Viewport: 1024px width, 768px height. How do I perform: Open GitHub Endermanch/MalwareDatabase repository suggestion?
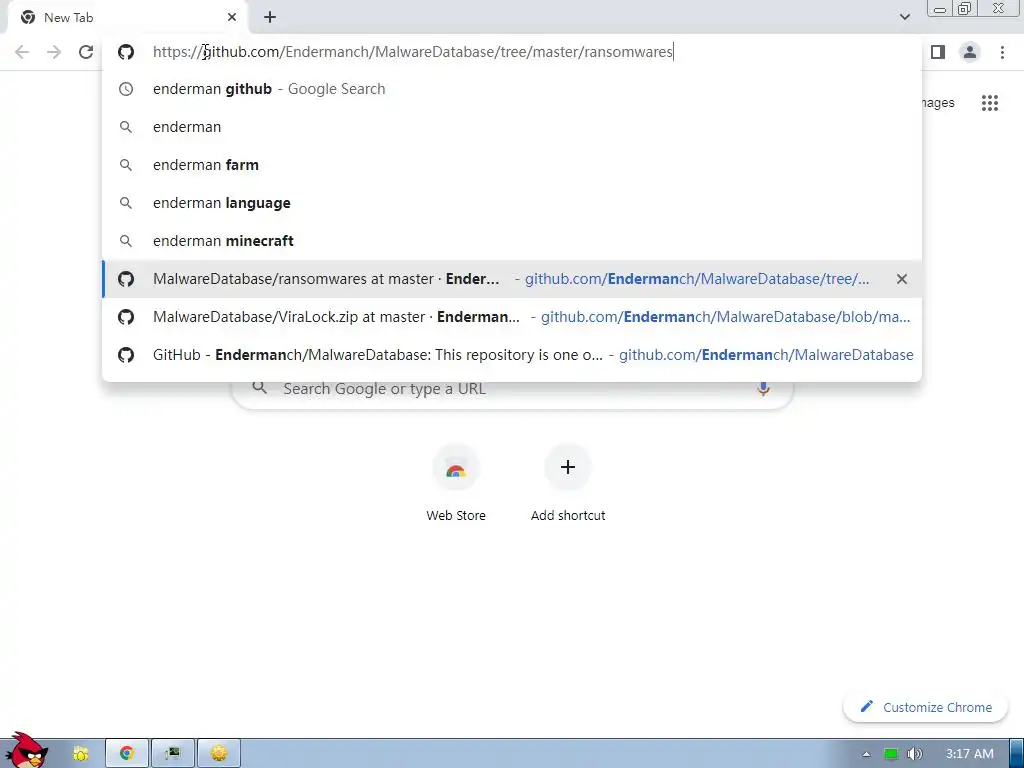[x=512, y=355]
